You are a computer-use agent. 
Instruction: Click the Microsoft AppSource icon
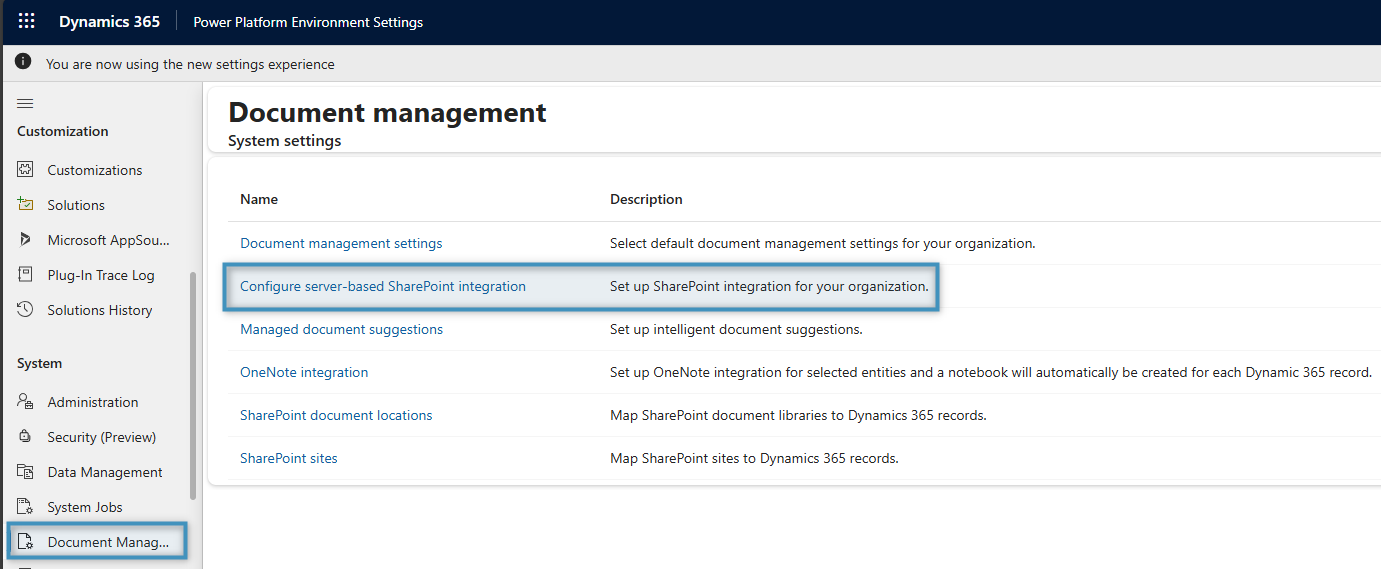pyautogui.click(x=26, y=240)
